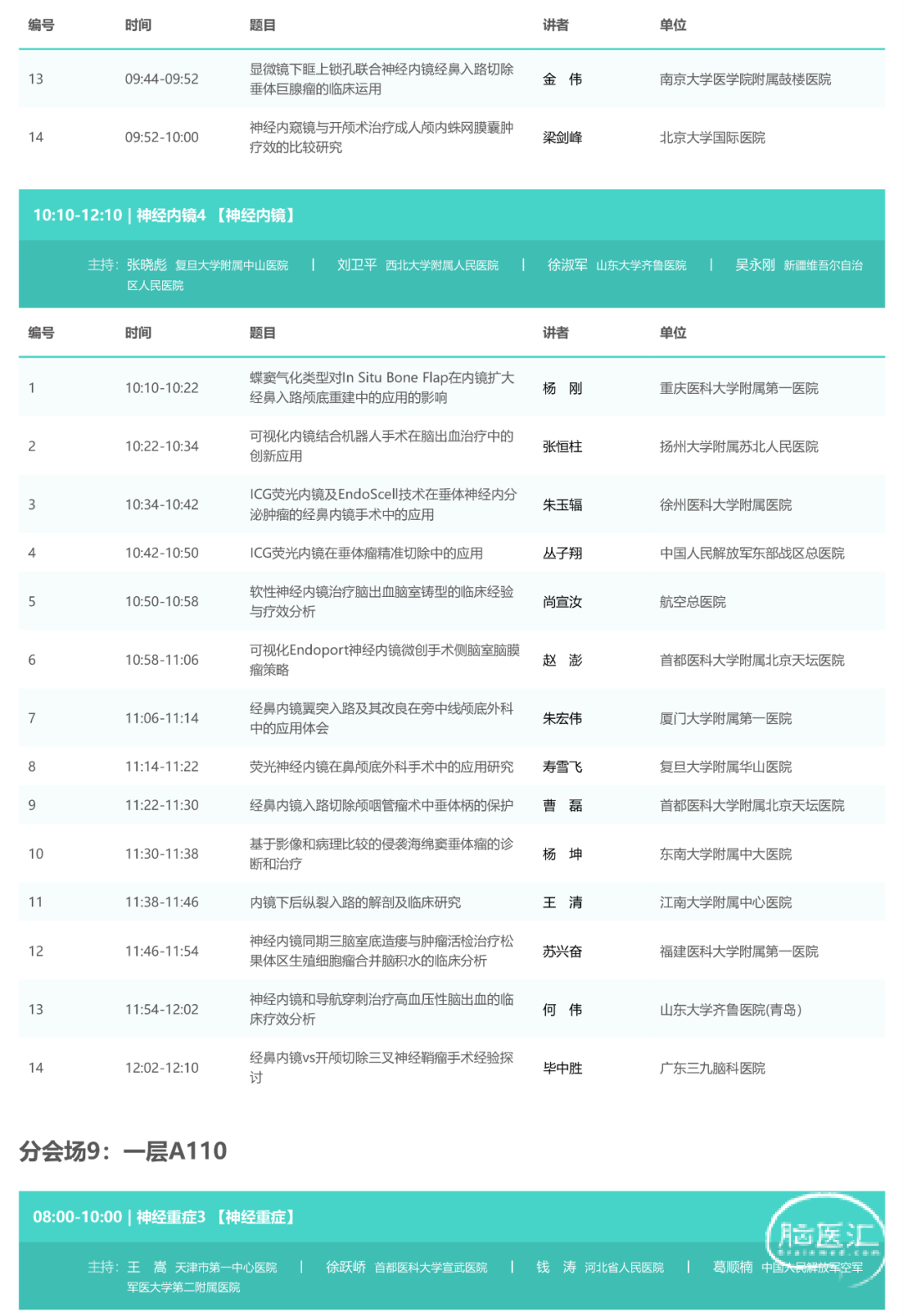This screenshot has height=1316, width=903.
Task: Select speaker 曹 磊
Action: (563, 806)
